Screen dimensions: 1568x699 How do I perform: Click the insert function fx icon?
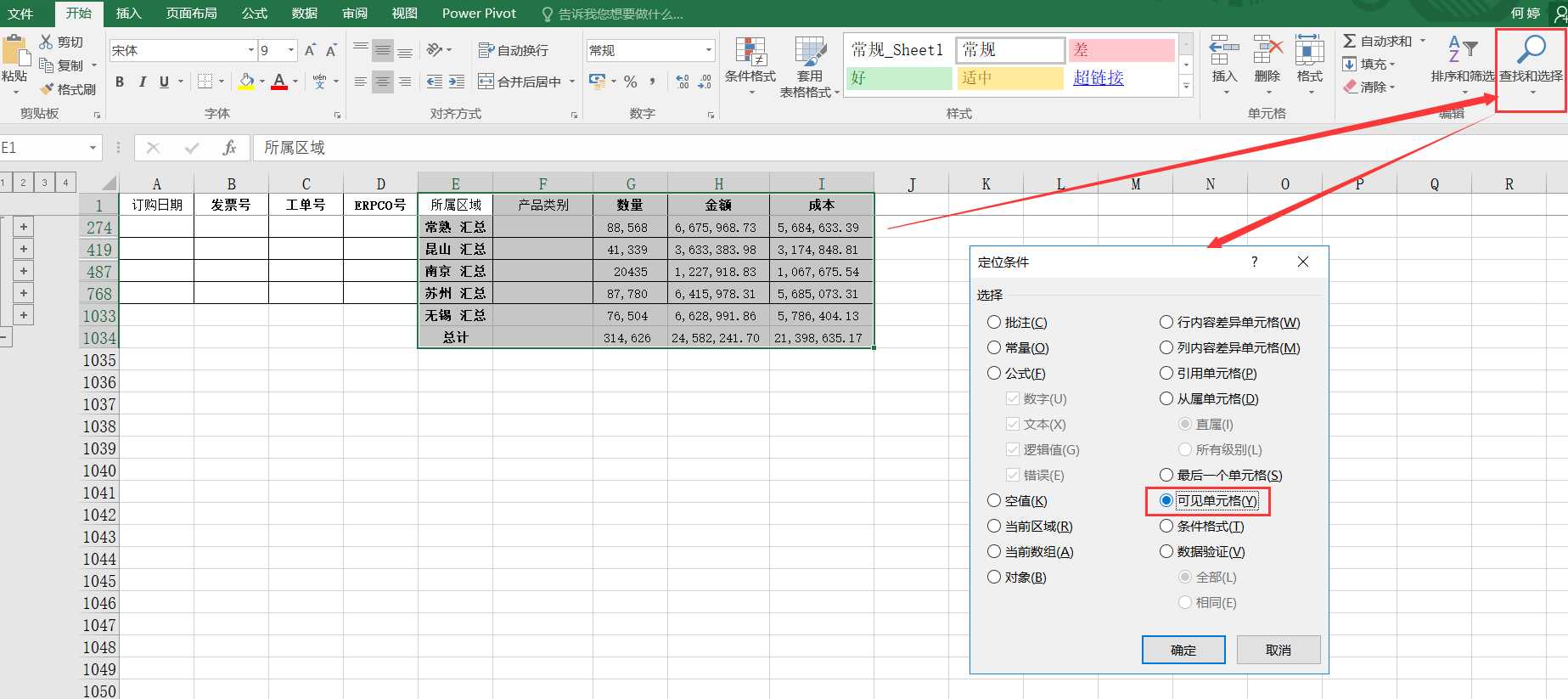[229, 148]
